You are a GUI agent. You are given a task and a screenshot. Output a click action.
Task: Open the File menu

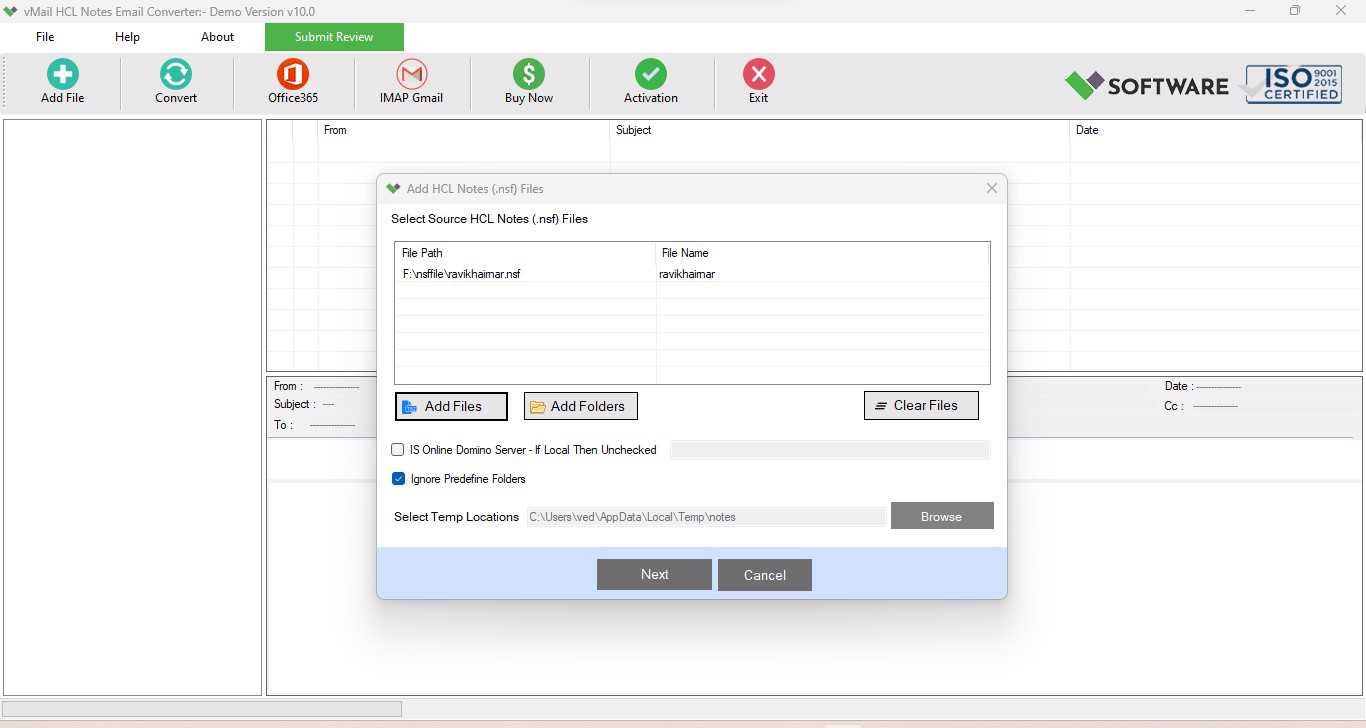(x=45, y=37)
